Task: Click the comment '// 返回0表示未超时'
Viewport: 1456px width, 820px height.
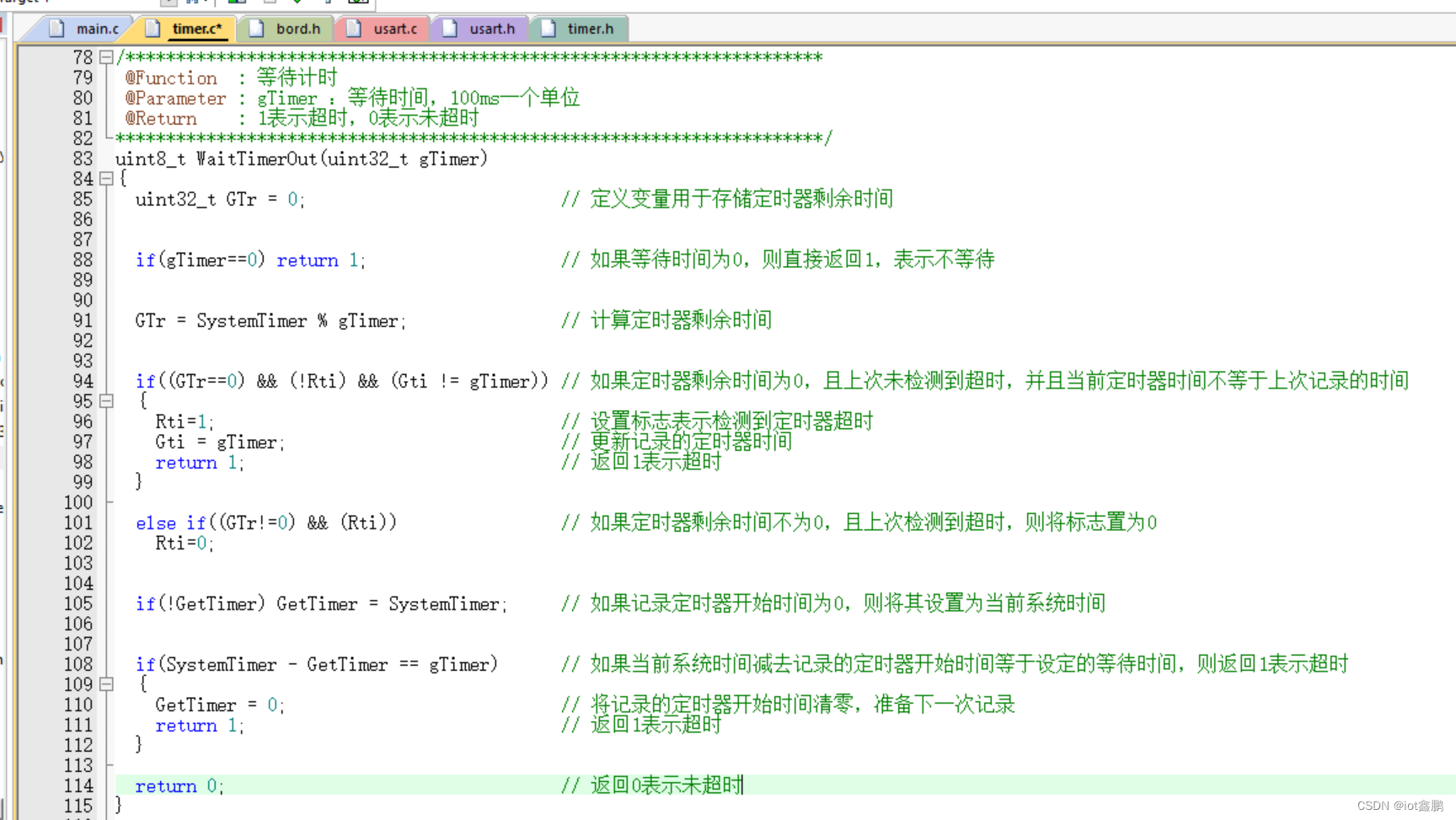Action: (x=652, y=785)
